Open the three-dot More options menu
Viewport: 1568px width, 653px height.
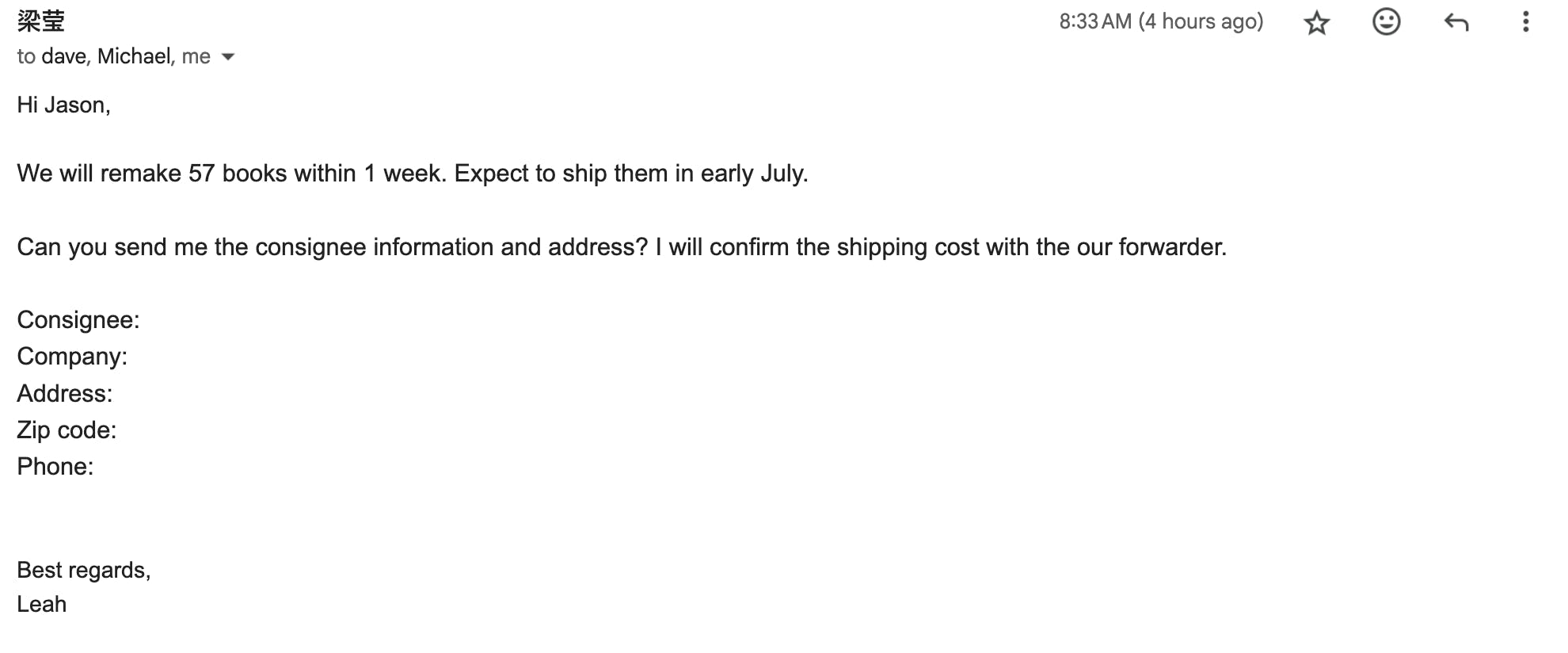click(1525, 22)
